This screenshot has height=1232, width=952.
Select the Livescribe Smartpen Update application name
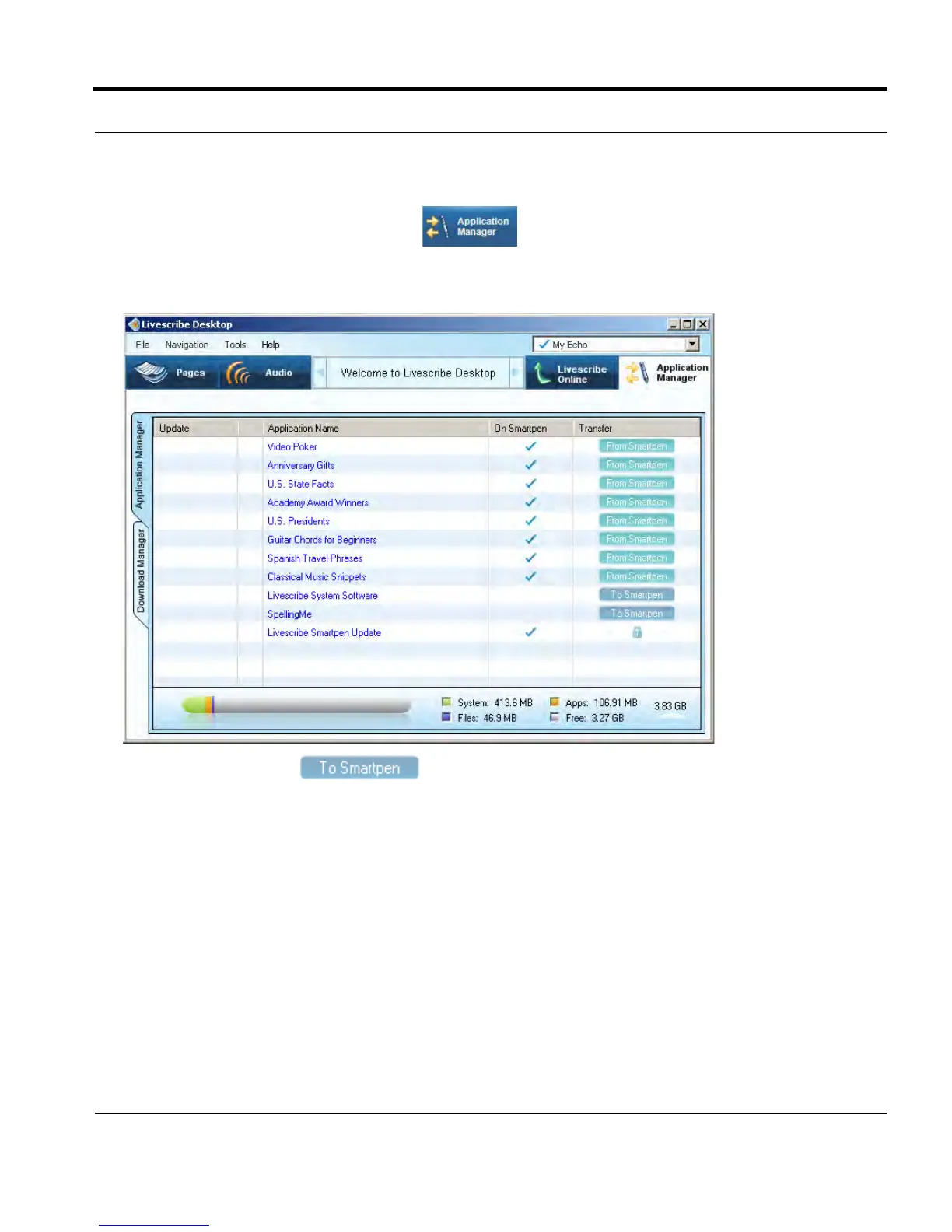tap(324, 633)
